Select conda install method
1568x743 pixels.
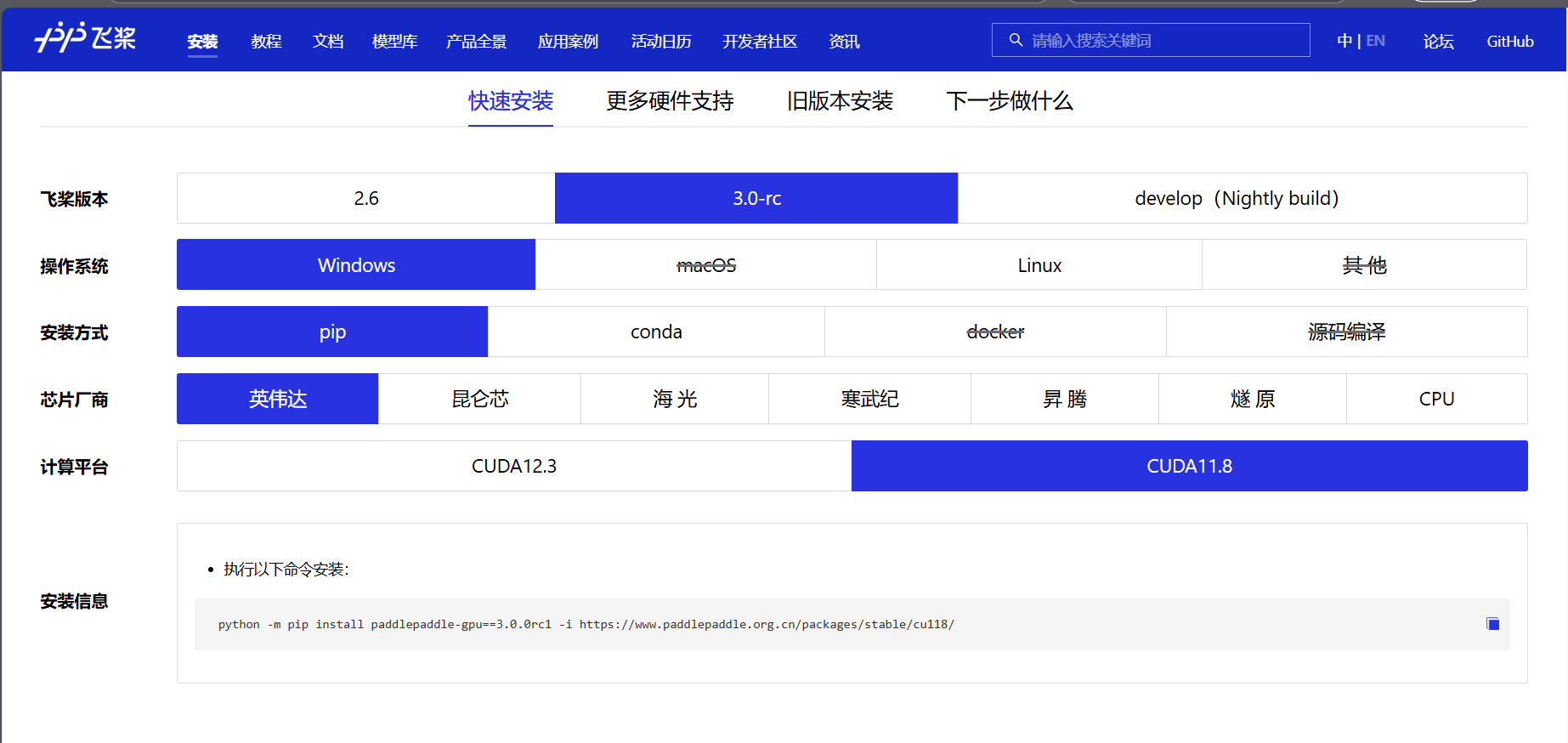click(x=656, y=332)
